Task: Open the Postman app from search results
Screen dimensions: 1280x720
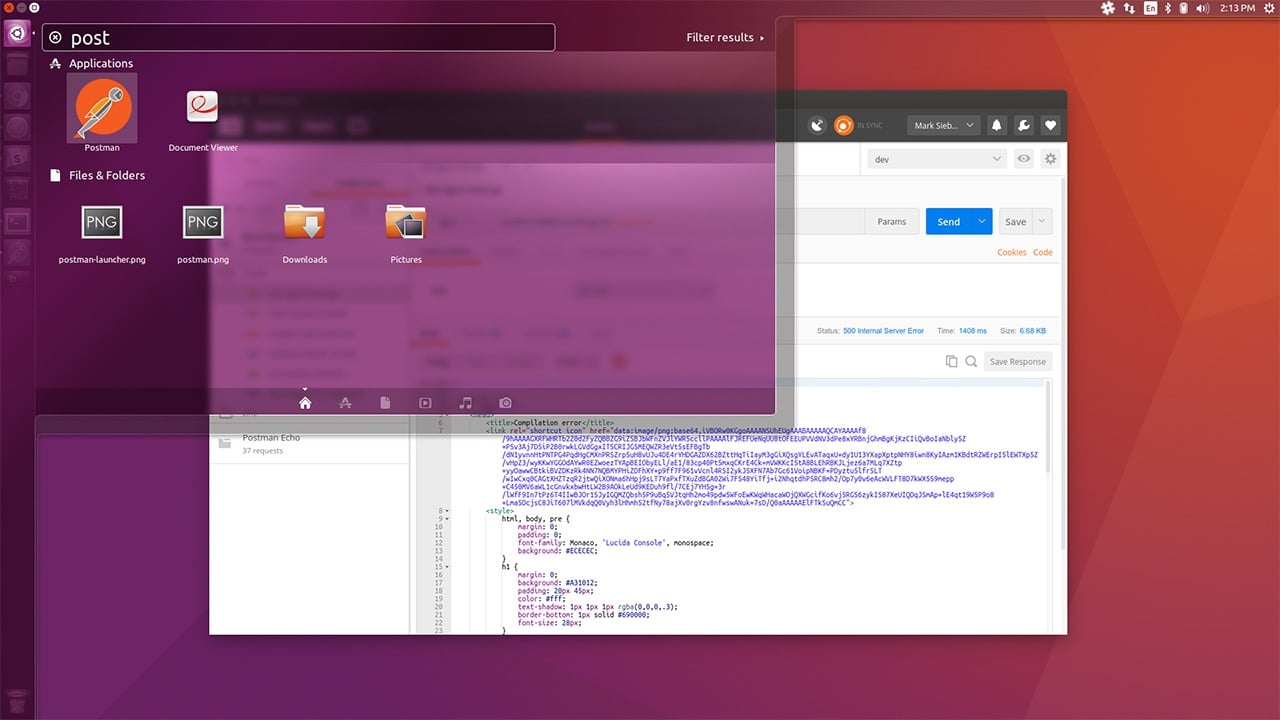Action: point(101,110)
